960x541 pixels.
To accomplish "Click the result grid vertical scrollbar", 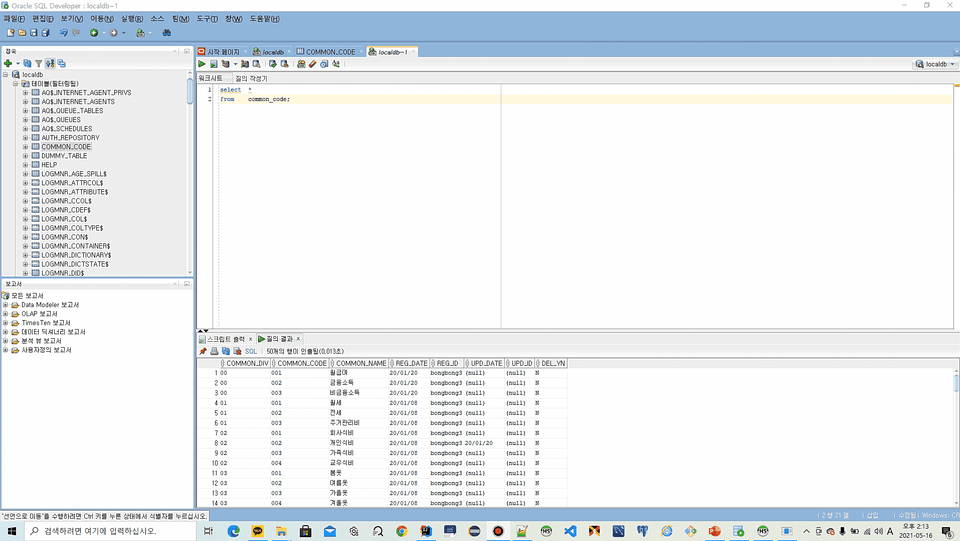I will point(956,382).
